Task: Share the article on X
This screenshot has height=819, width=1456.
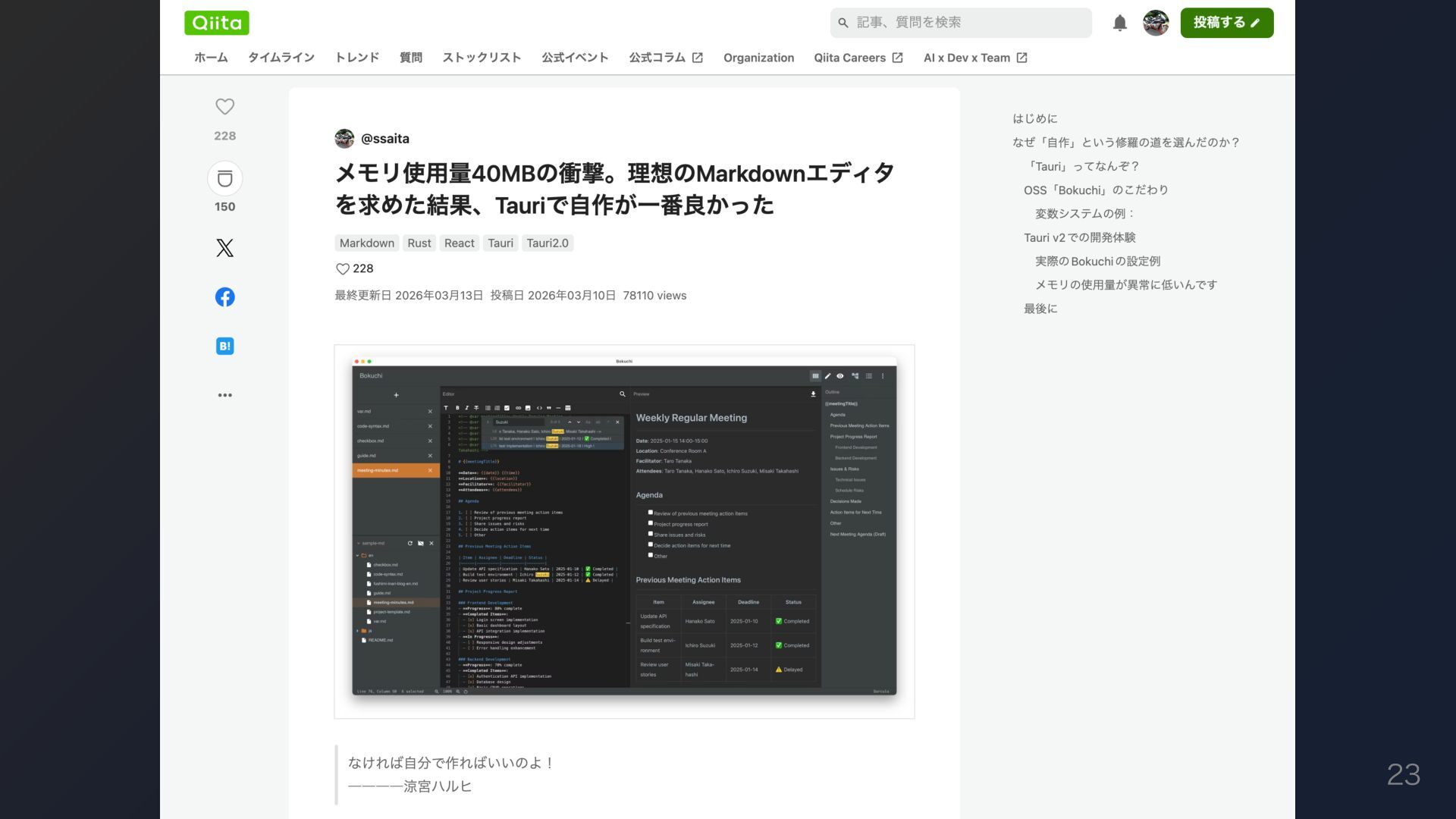Action: coord(224,248)
